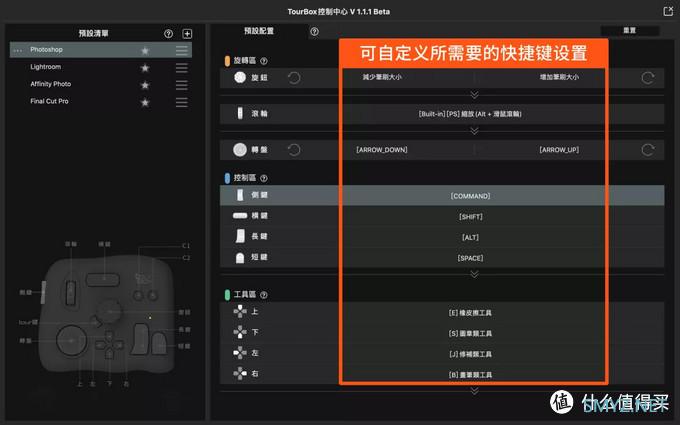The image size is (680, 425).
Task: Click counter-clockwise arrow icon in 旋鈕 row
Action: 294,78
